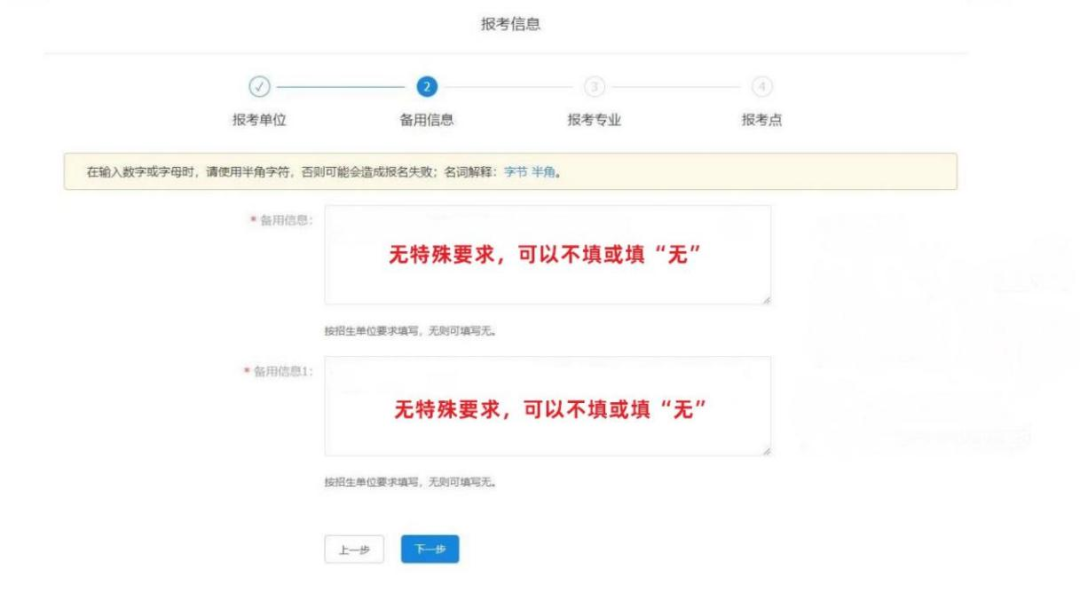Click the blue step 2 circle

[x=427, y=87]
